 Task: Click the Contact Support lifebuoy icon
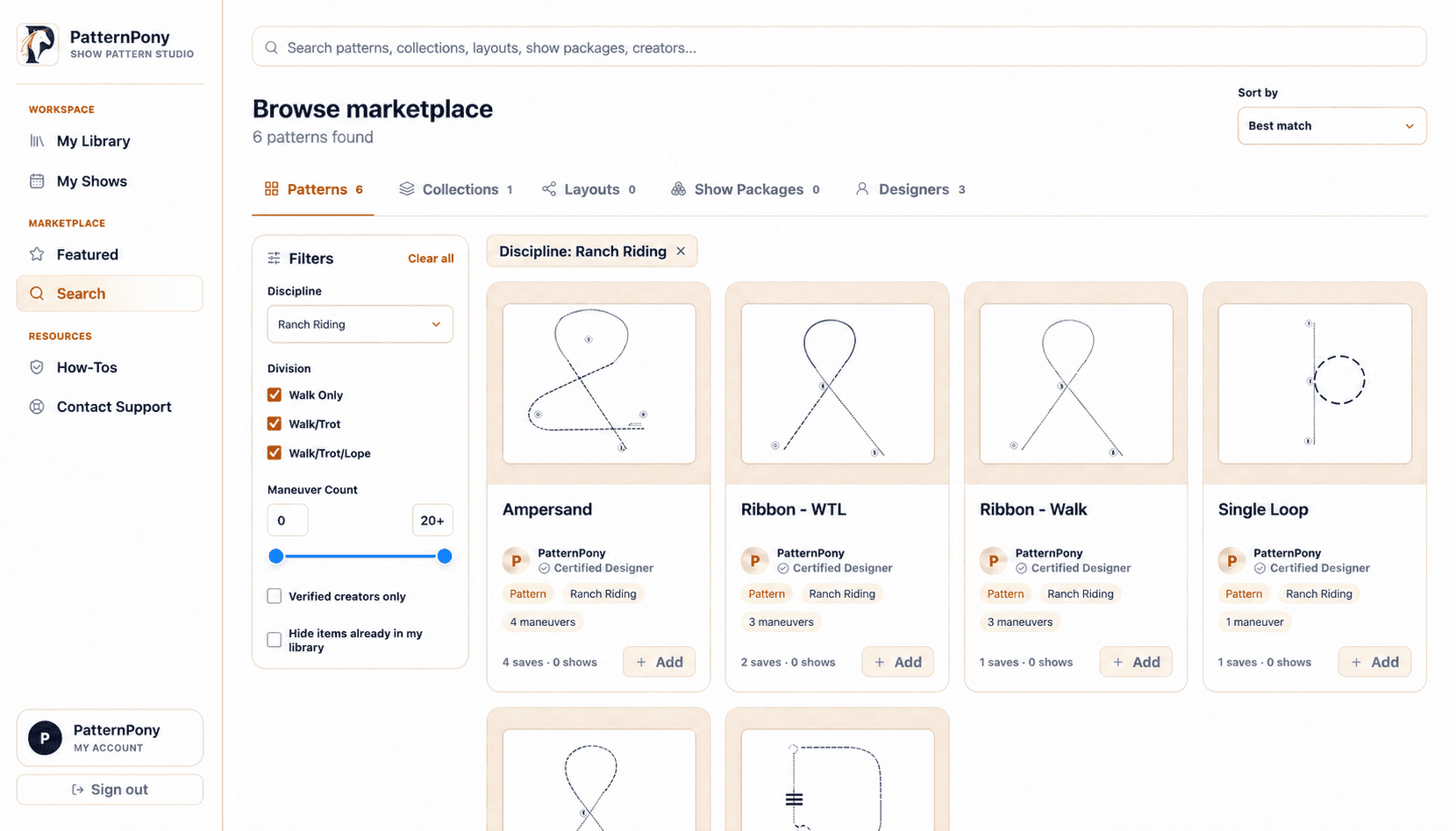click(x=37, y=407)
